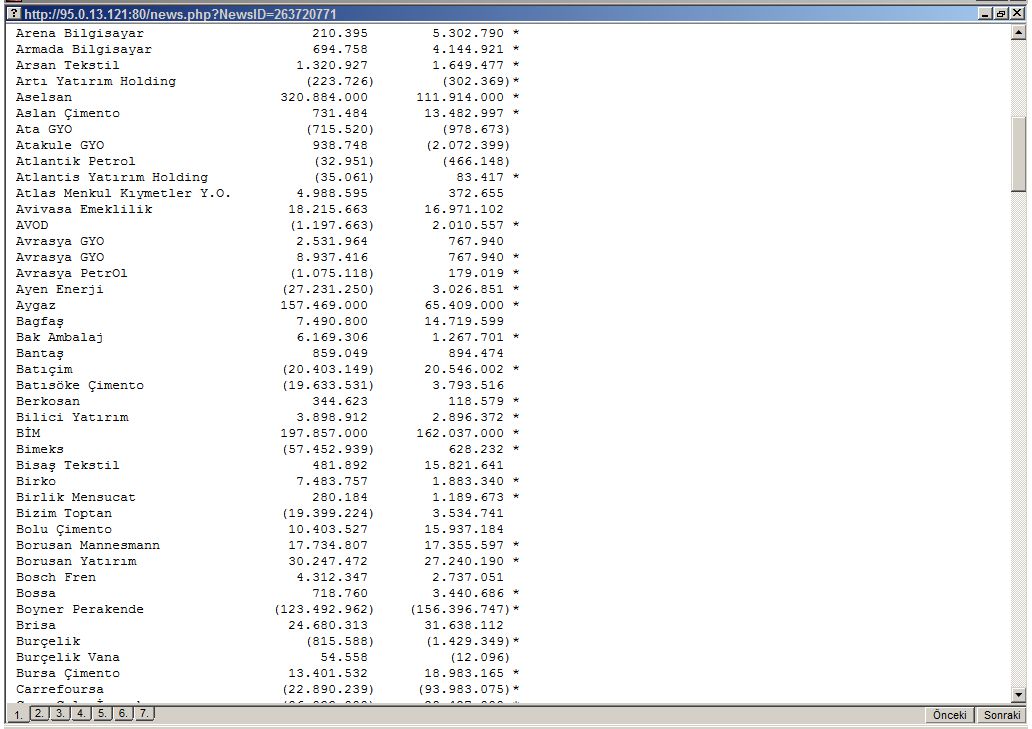Click BİM's value 197.857.000
Viewport: 1032px width, 729px height.
324,434
